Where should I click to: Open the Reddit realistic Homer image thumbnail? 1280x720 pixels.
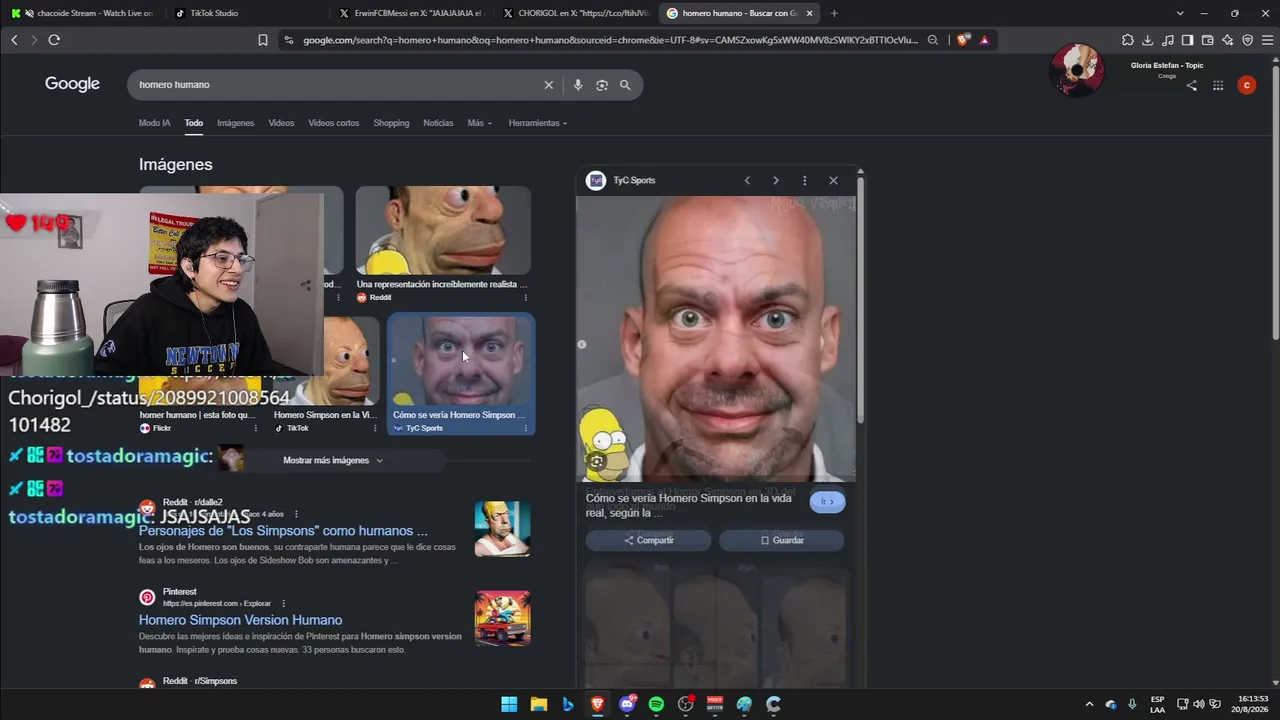coord(443,230)
